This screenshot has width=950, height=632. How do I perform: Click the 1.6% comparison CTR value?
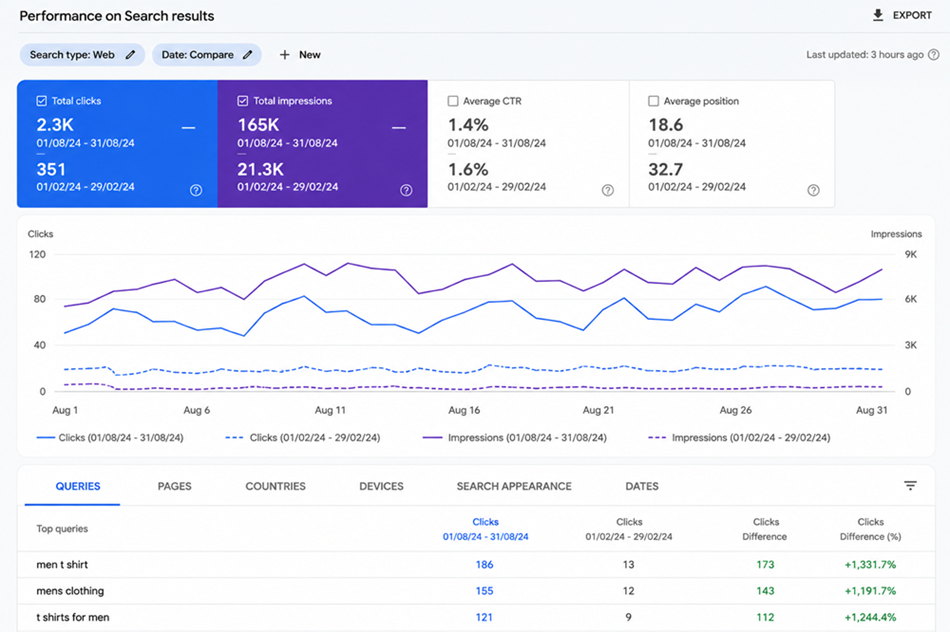click(468, 170)
